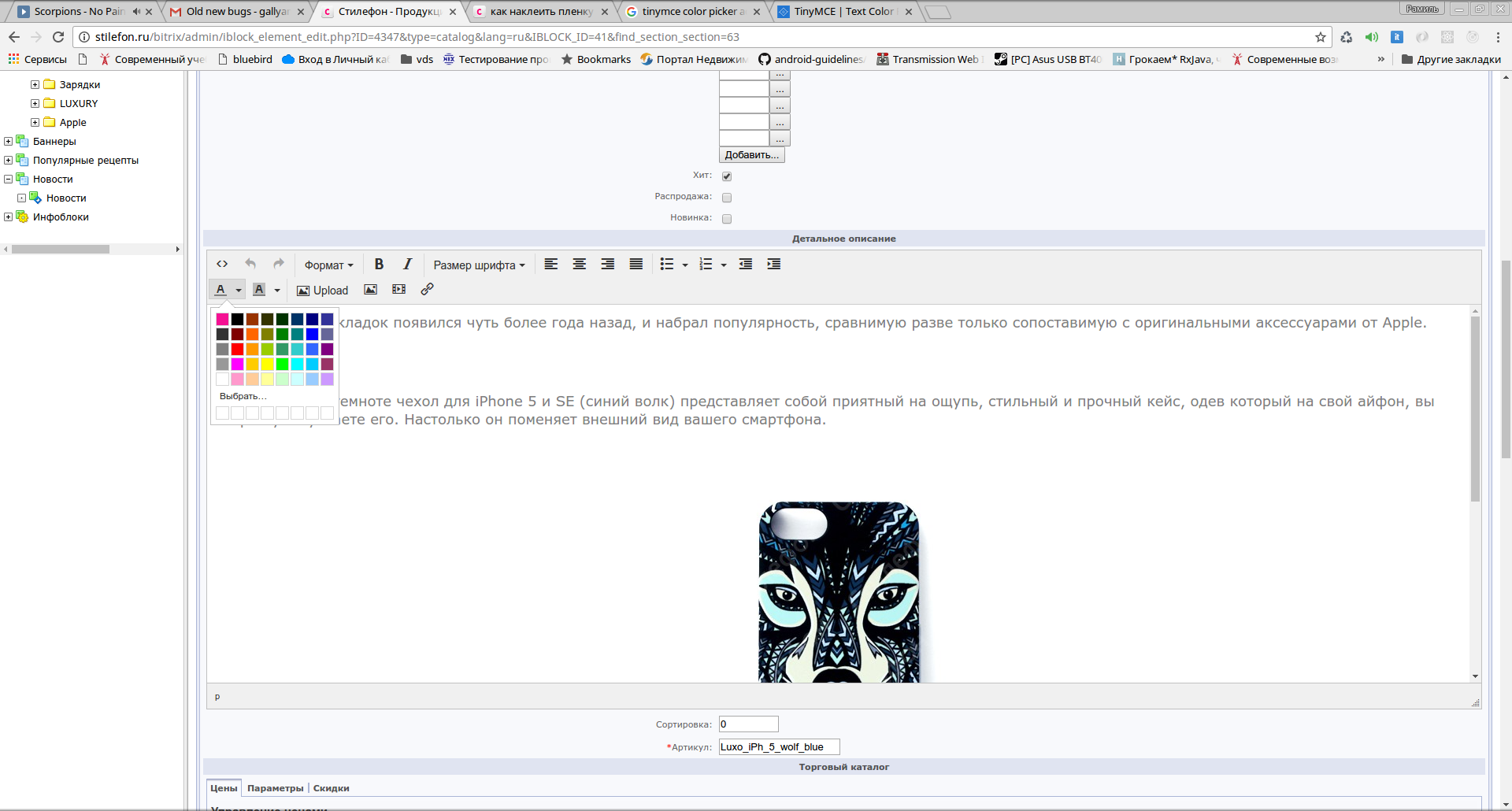Pick the bright yellow color swatch

267,364
